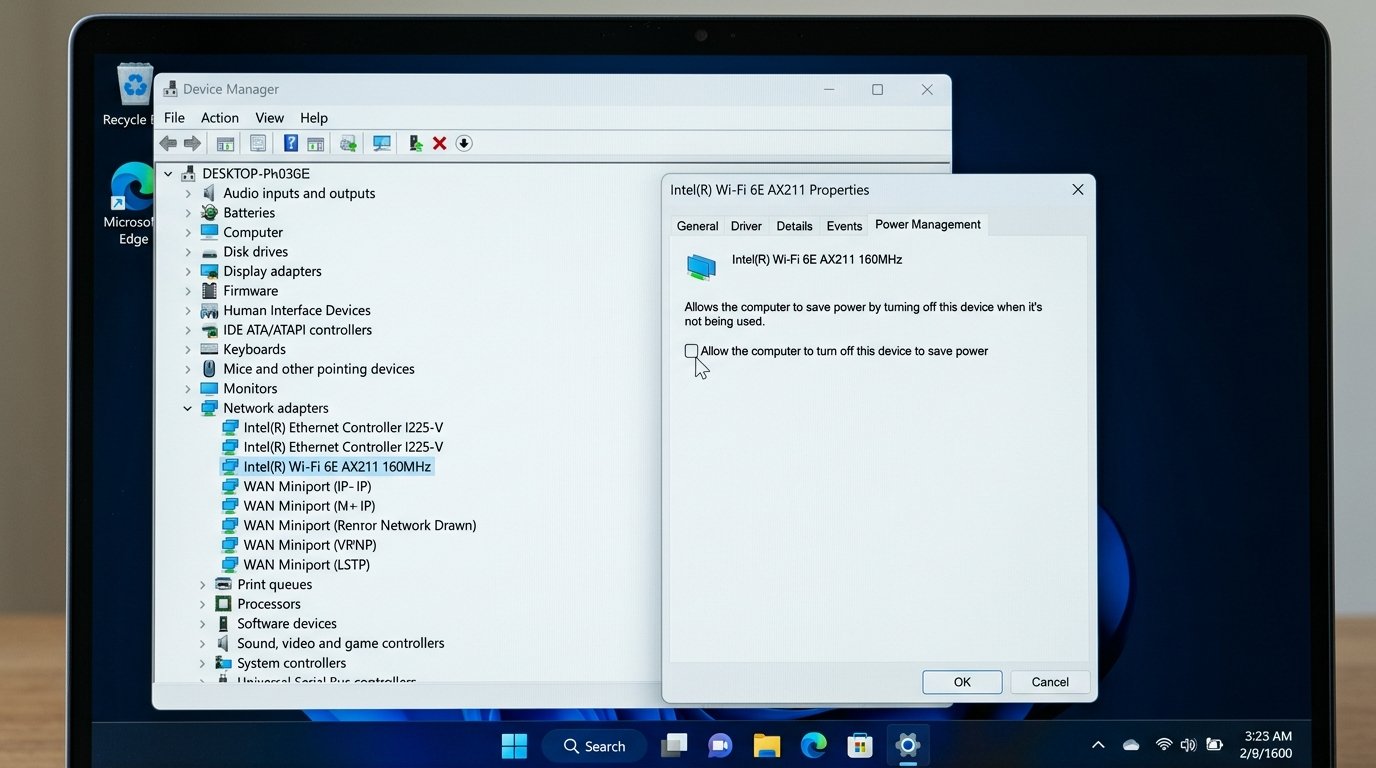Open File Explorer from the taskbar

pyautogui.click(x=766, y=745)
